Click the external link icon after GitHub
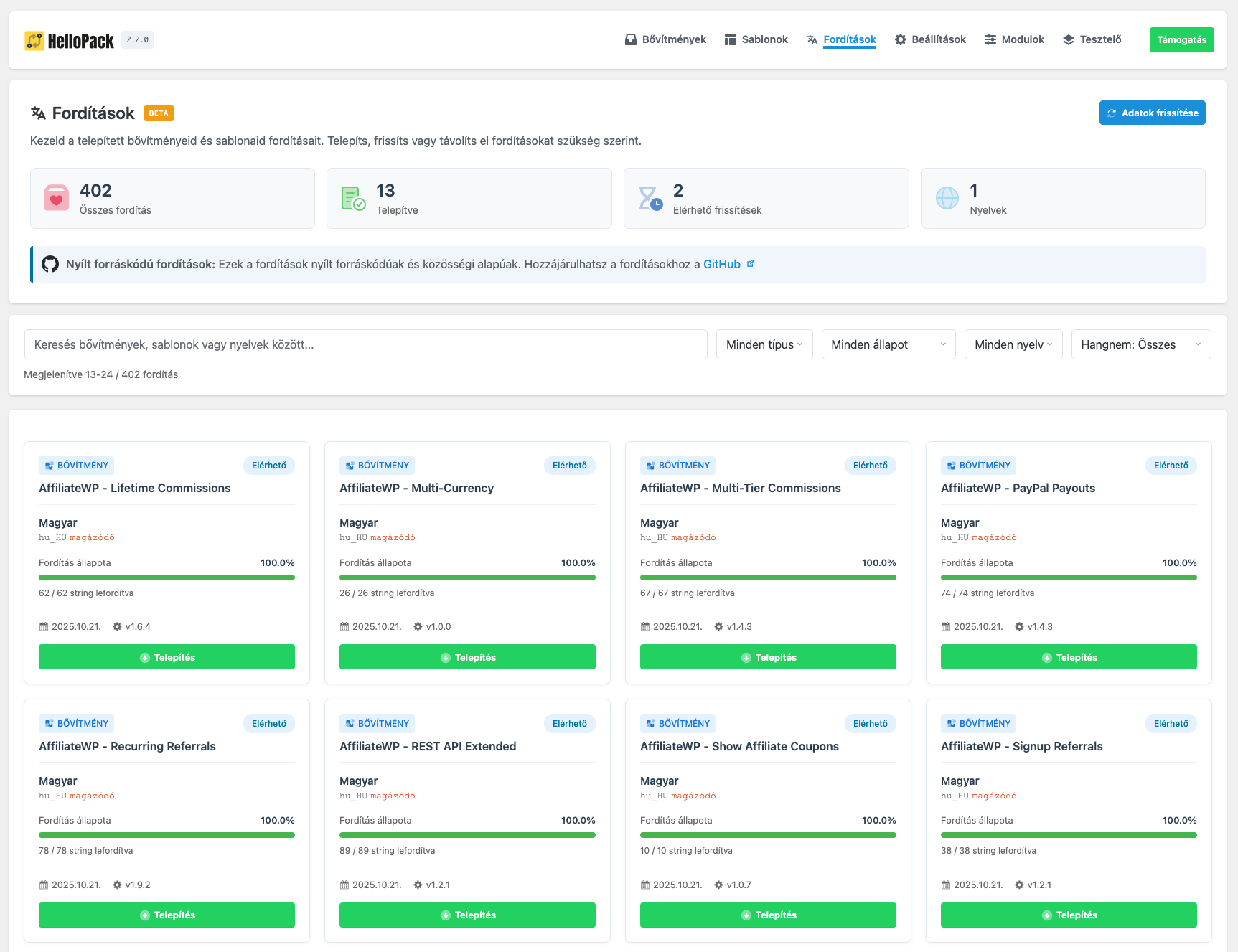1238x952 pixels. pyautogui.click(x=751, y=264)
